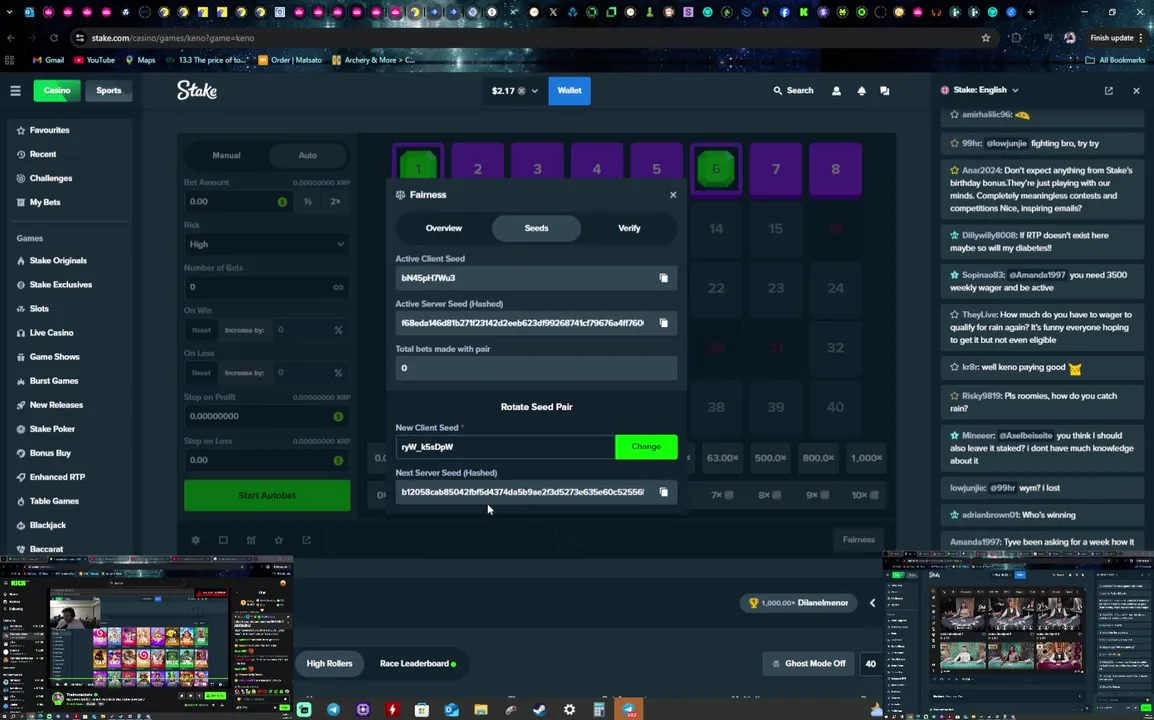Show the High Rollers tab
1154x720 pixels.
[329, 663]
